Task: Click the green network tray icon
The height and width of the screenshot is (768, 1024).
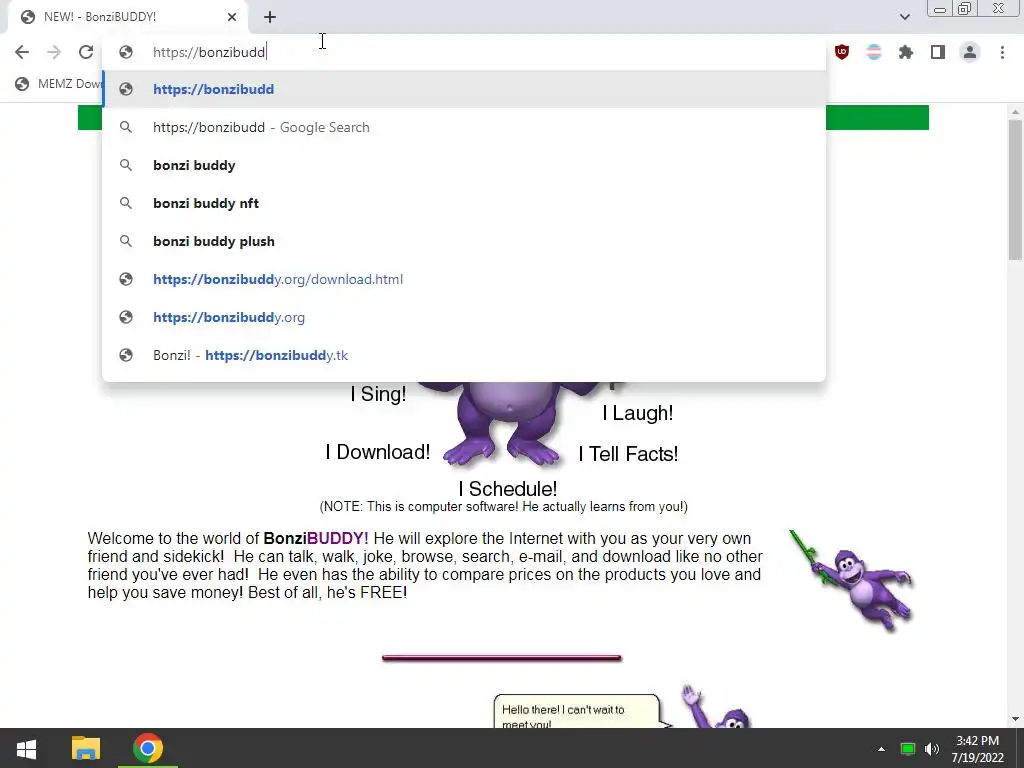Action: click(908, 749)
